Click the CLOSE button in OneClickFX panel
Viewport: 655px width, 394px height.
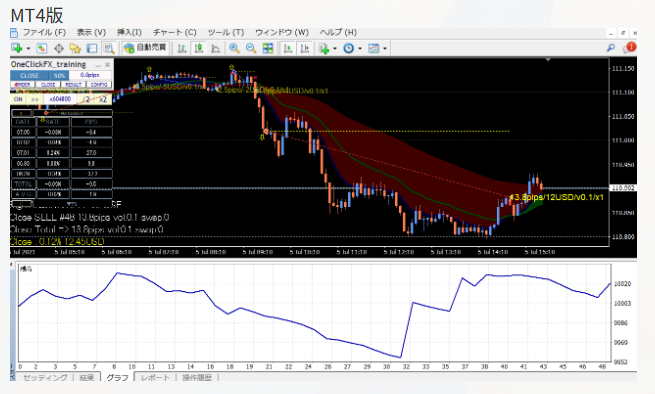point(29,76)
